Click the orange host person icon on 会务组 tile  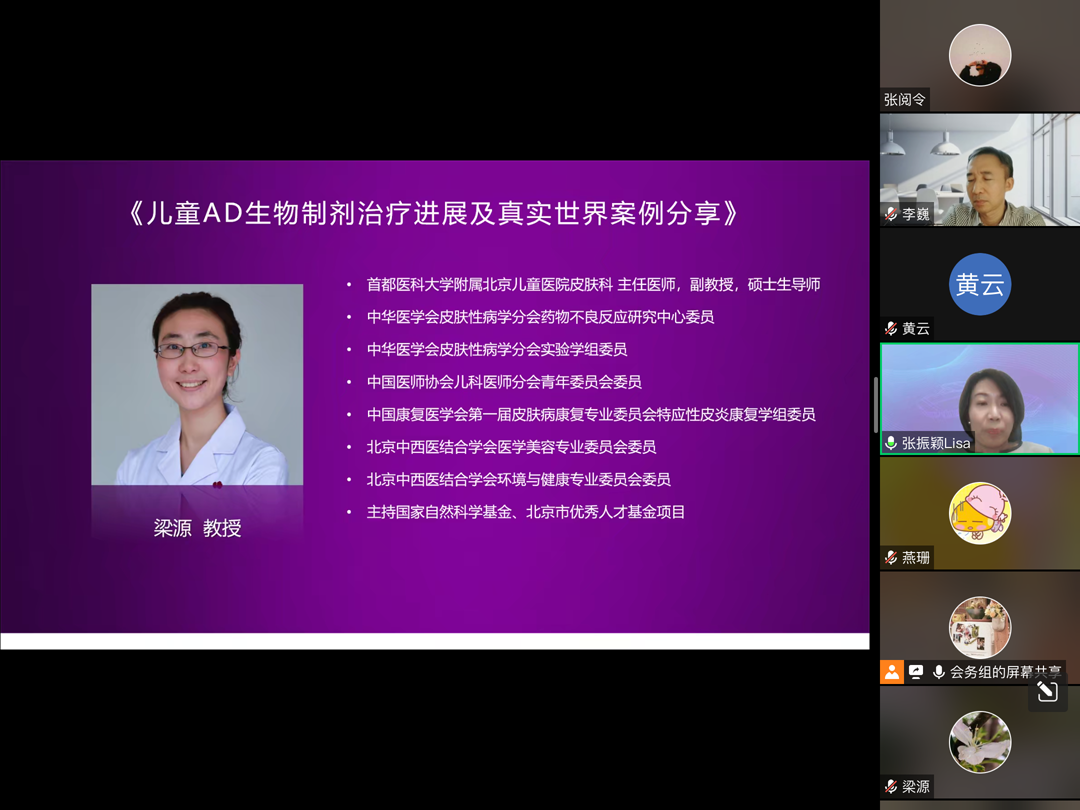pos(891,672)
